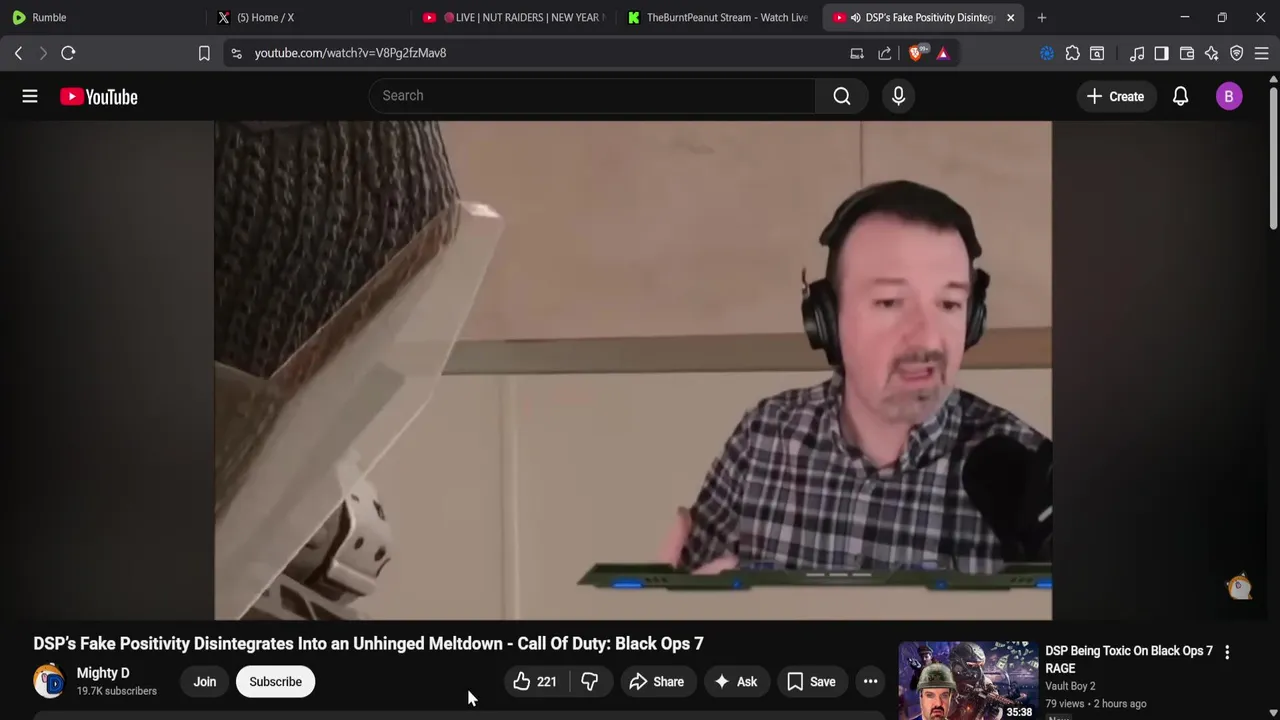Image resolution: width=1280 pixels, height=720 pixels.
Task: Switch to the (5) Home / X tab
Action: click(x=308, y=17)
